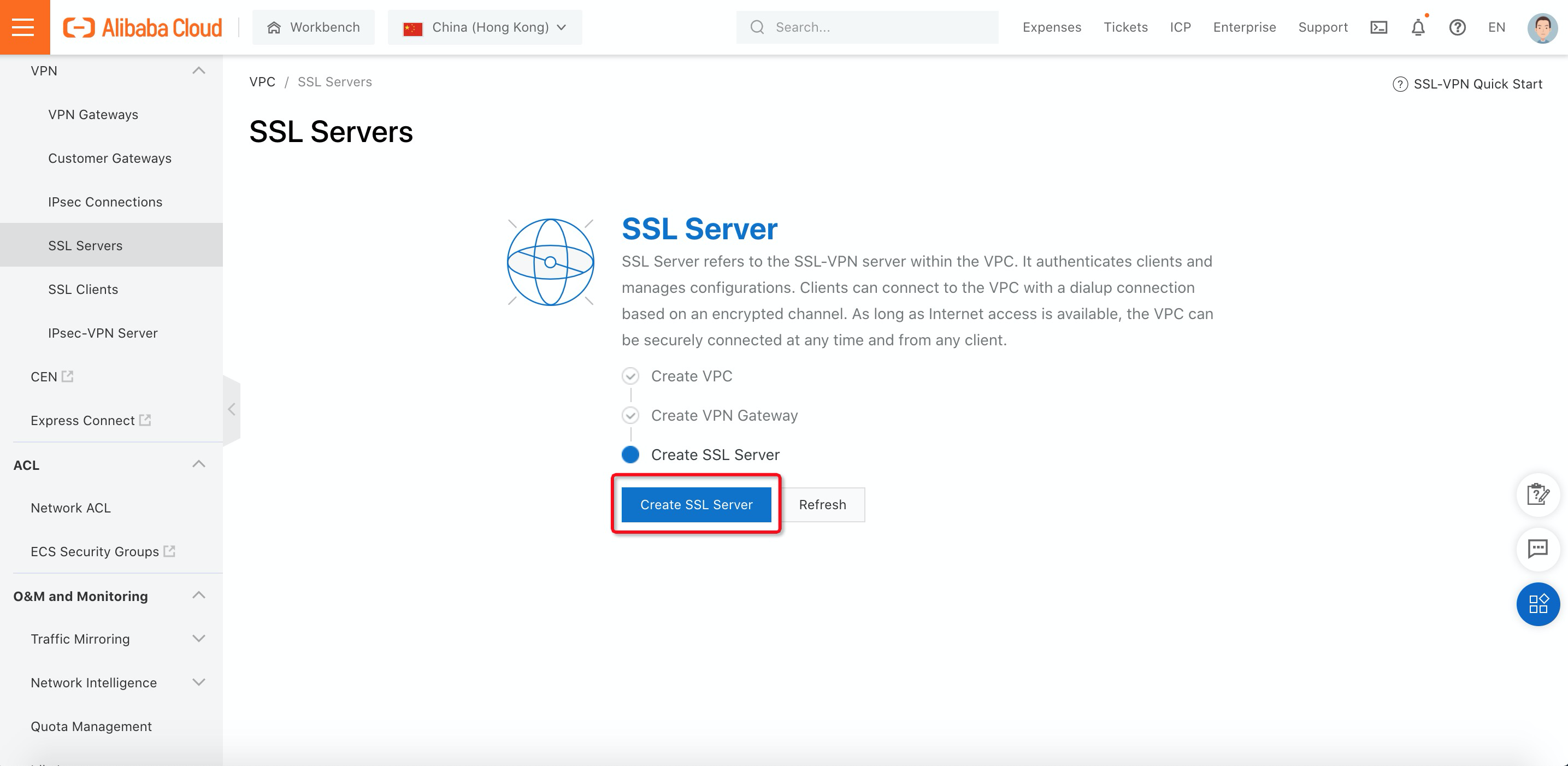Collapse the VPN sidebar section
This screenshot has width=1568, height=766.
(198, 70)
